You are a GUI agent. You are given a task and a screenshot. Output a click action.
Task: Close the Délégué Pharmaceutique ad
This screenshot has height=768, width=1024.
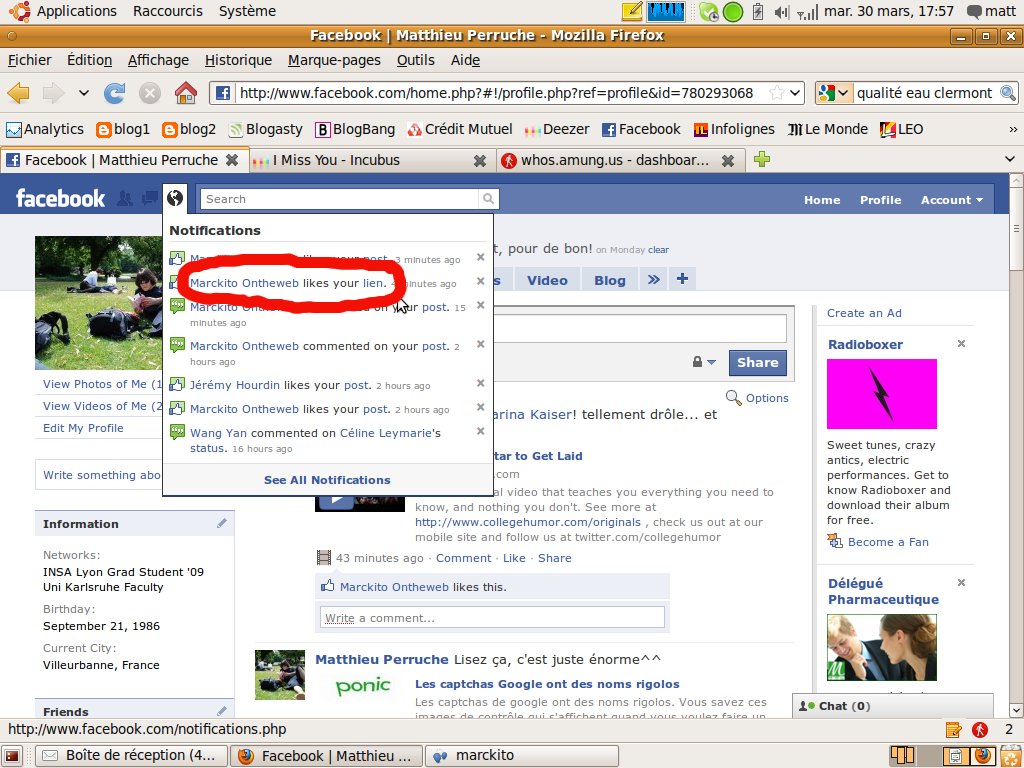point(961,583)
